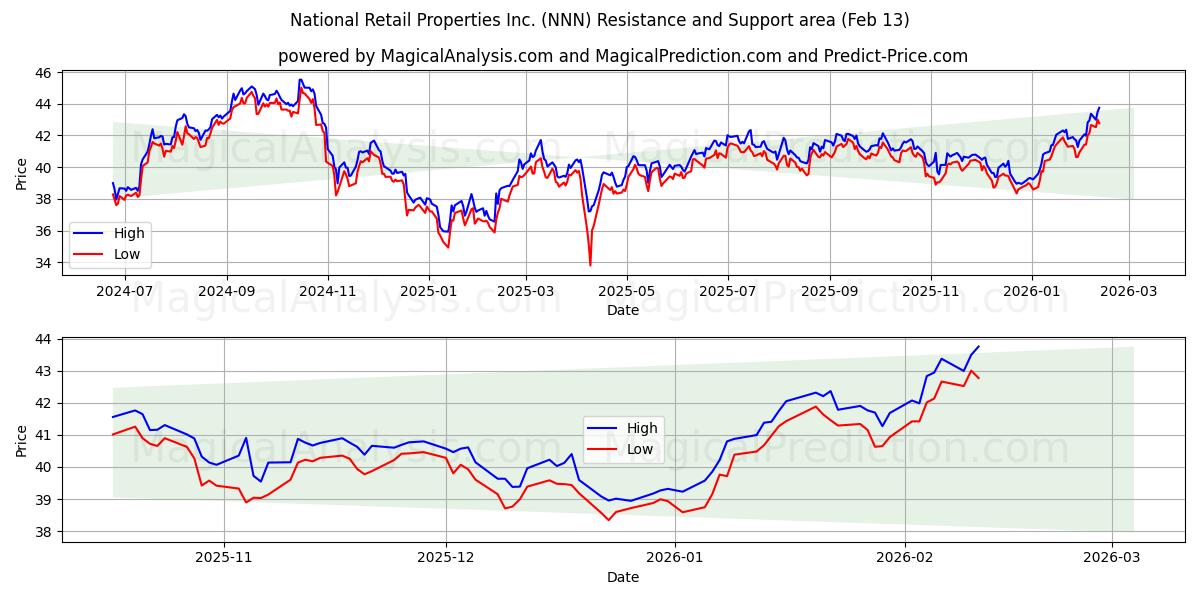Click the 2024-11 date tick on top chart
The height and width of the screenshot is (600, 1200).
click(328, 291)
